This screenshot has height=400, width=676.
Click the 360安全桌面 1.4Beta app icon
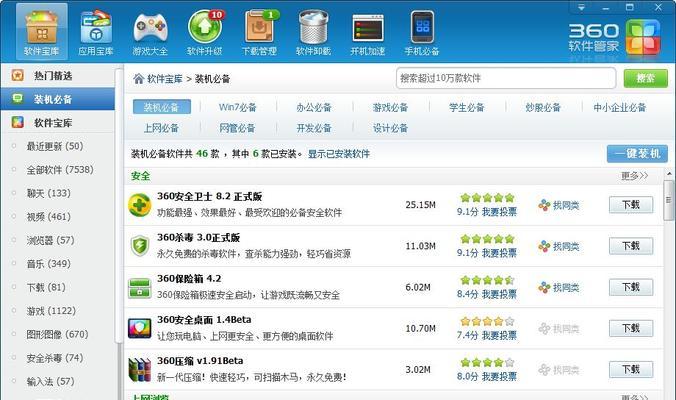pos(140,328)
